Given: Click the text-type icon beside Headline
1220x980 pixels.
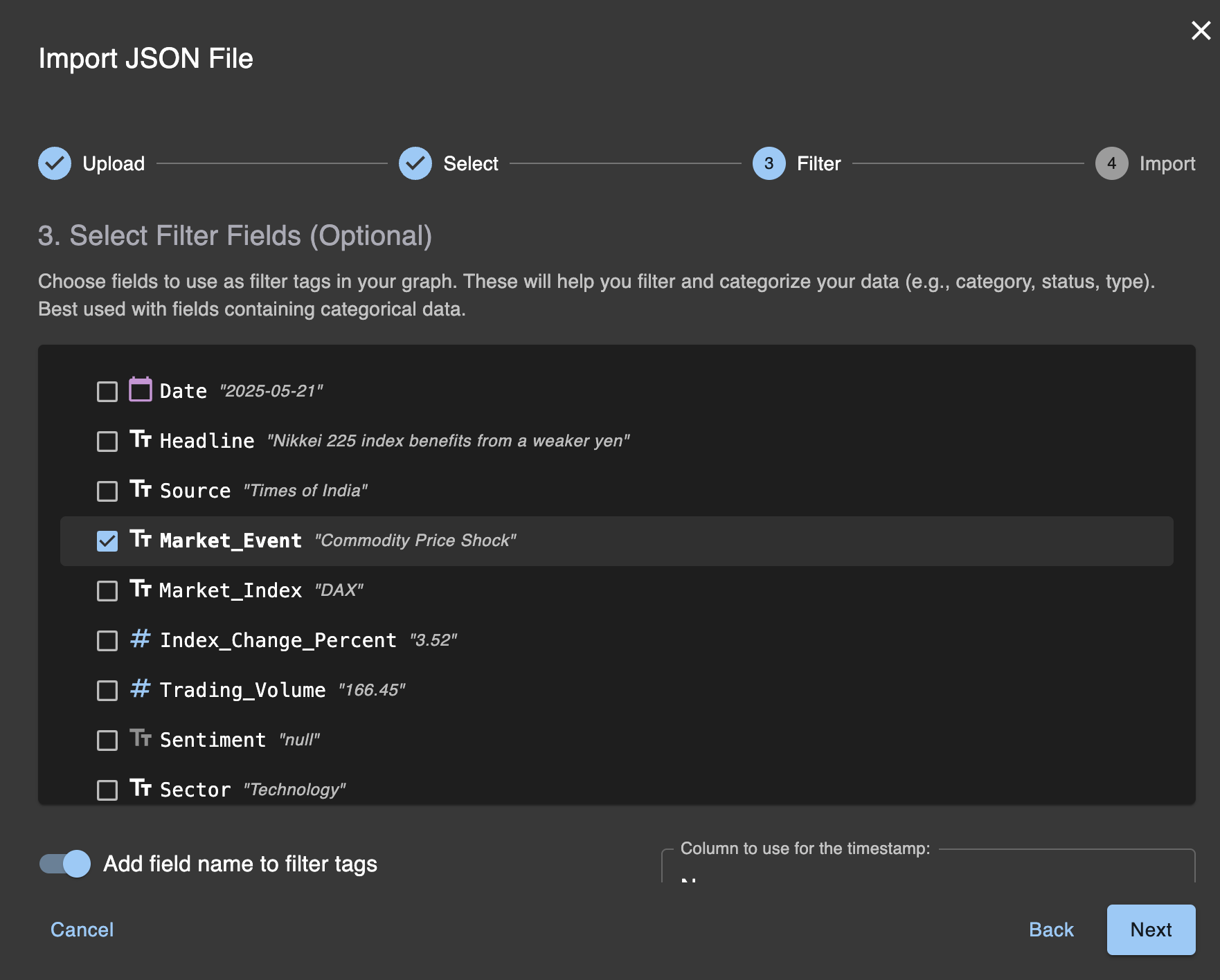Looking at the screenshot, I should coord(142,440).
